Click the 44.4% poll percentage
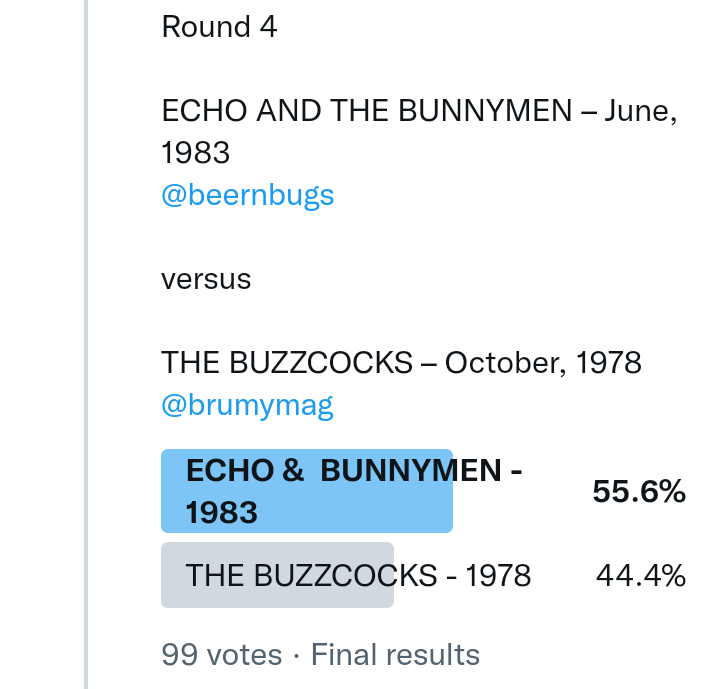This screenshot has height=689, width=720. pos(640,575)
